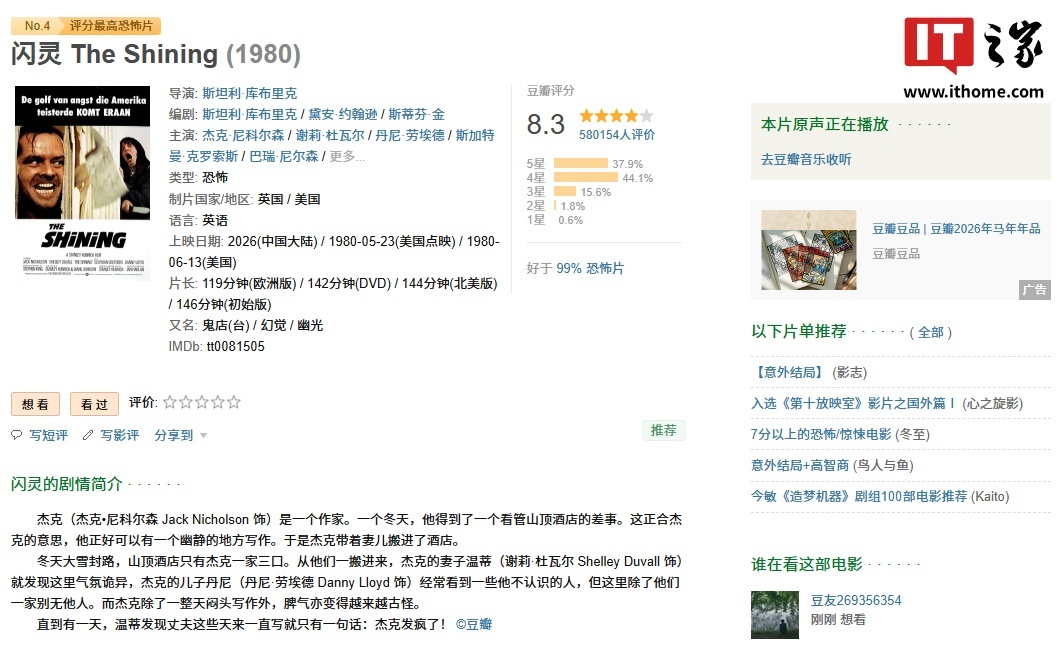
Task: Click The Shining movie poster
Action: (83, 185)
